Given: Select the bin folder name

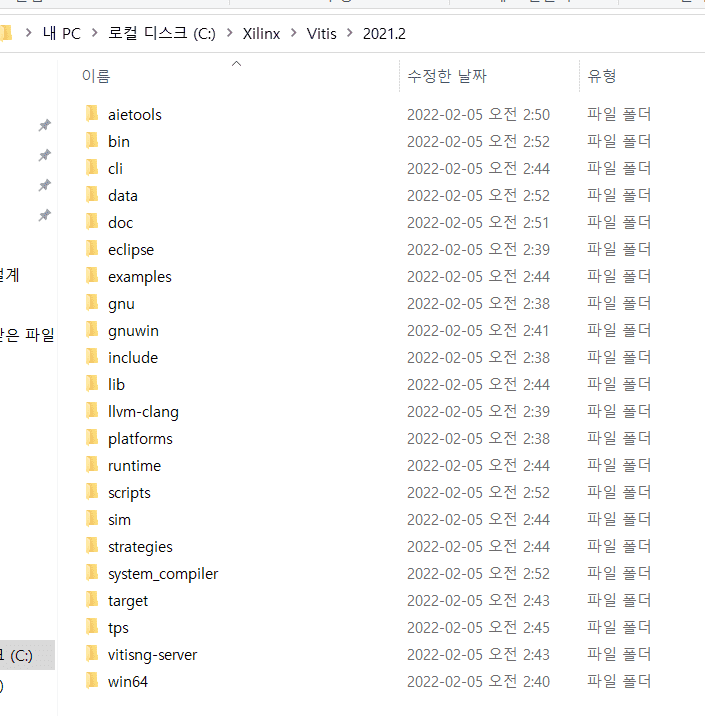Looking at the screenshot, I should (x=119, y=142).
